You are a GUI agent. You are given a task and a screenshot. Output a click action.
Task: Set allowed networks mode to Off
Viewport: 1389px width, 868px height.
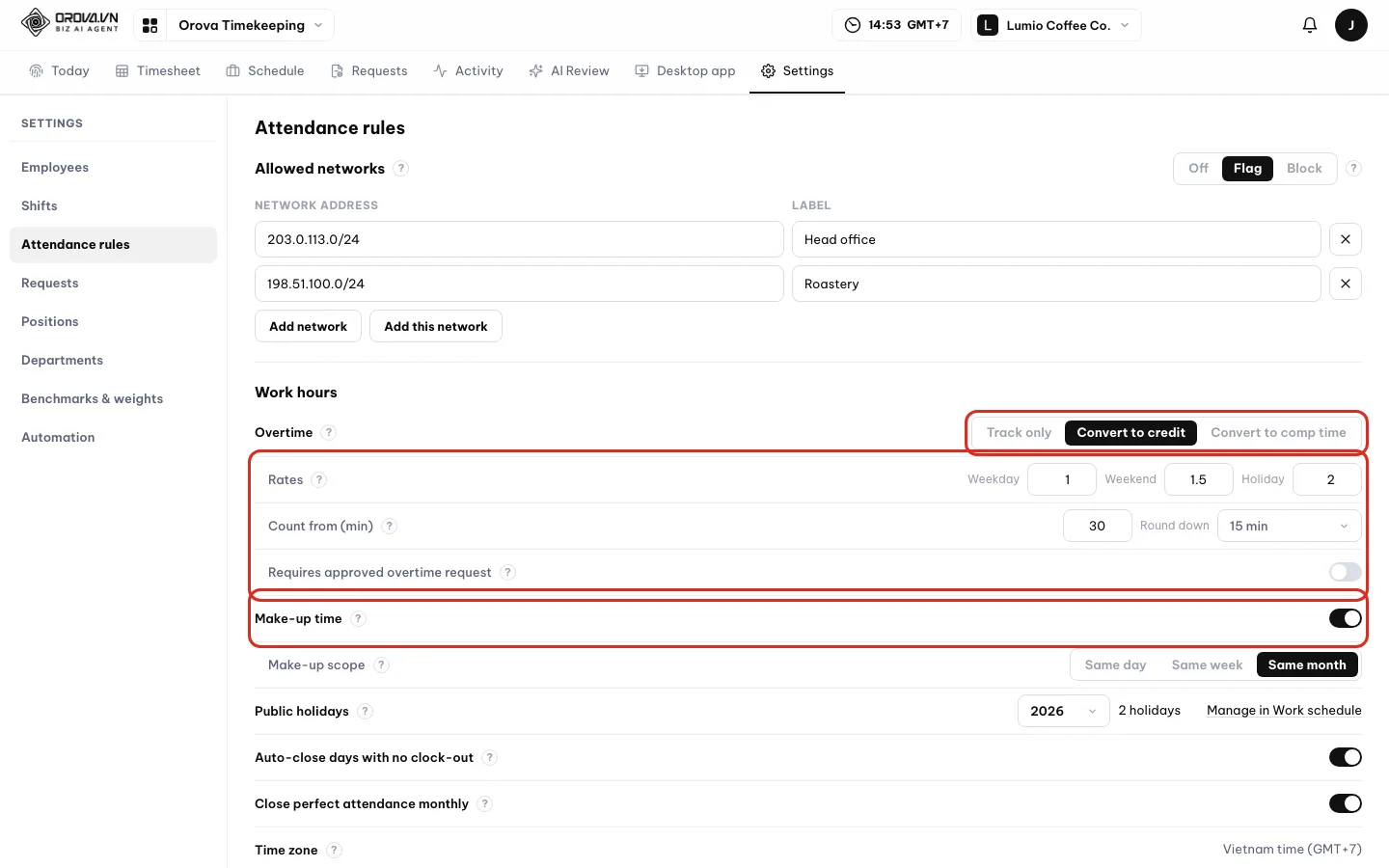[1198, 168]
